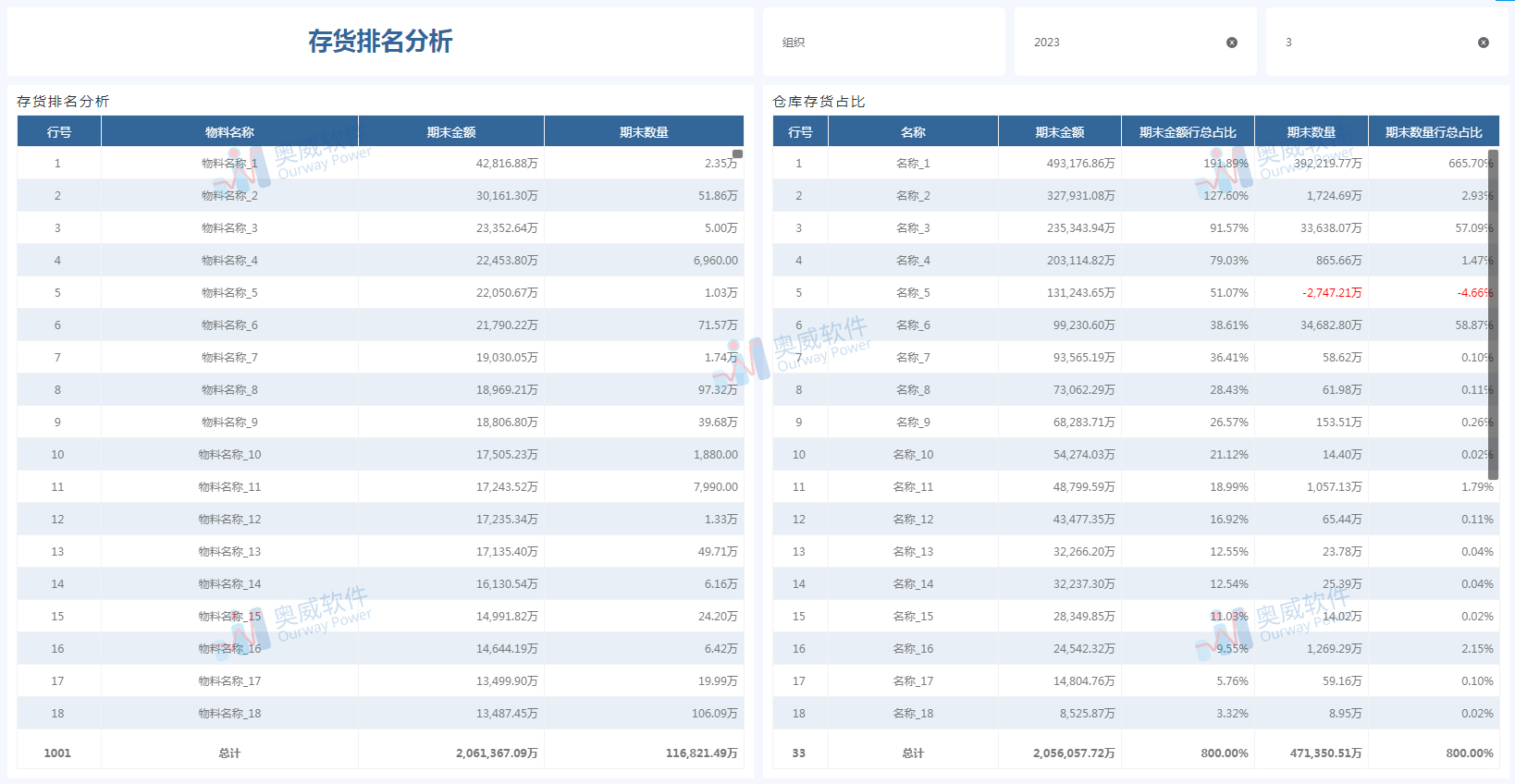Select row 物料名称_11

pyautogui.click(x=380, y=487)
